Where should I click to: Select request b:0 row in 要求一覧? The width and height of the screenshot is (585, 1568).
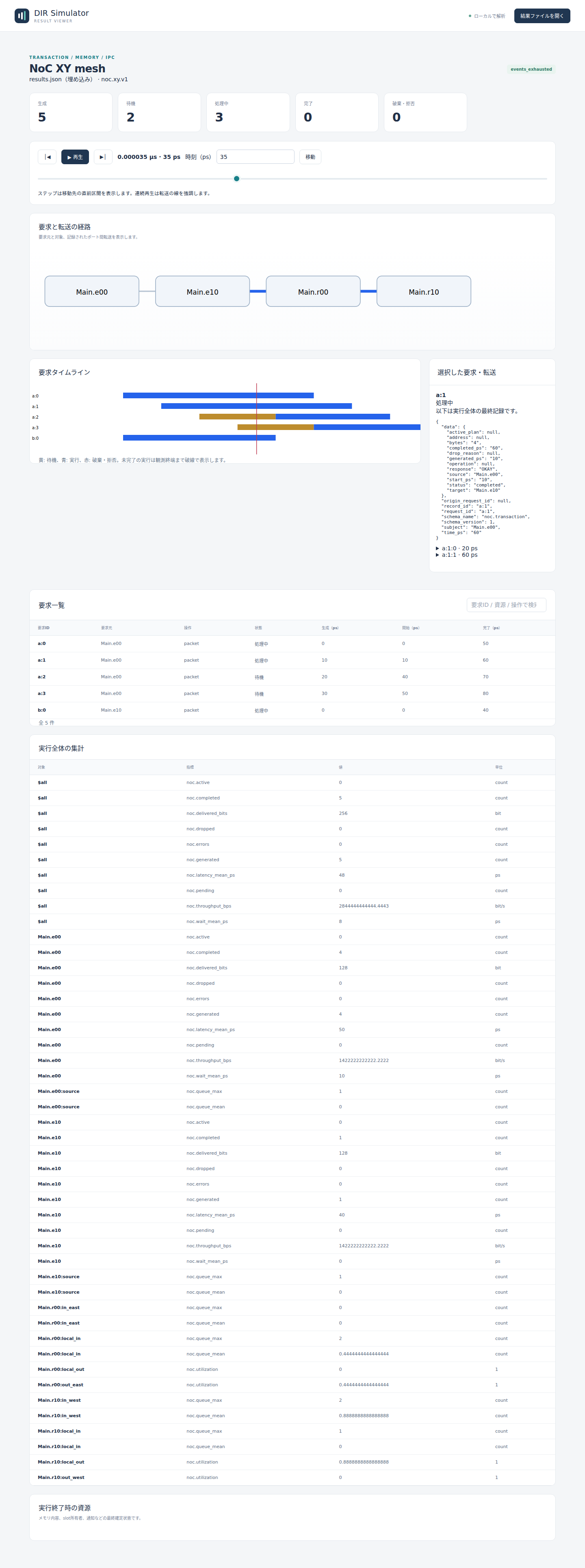[292, 710]
